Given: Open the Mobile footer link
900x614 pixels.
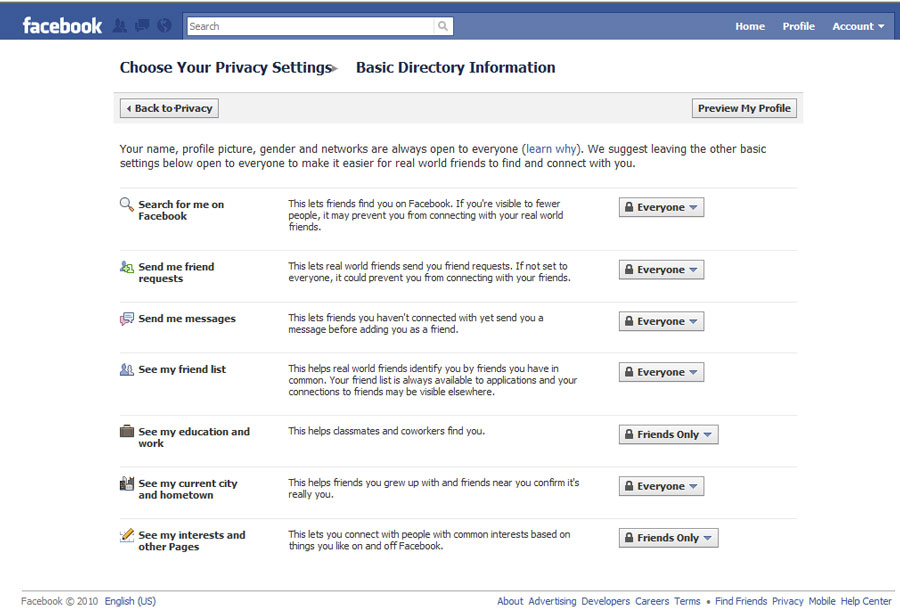Looking at the screenshot, I should pyautogui.click(x=822, y=601).
